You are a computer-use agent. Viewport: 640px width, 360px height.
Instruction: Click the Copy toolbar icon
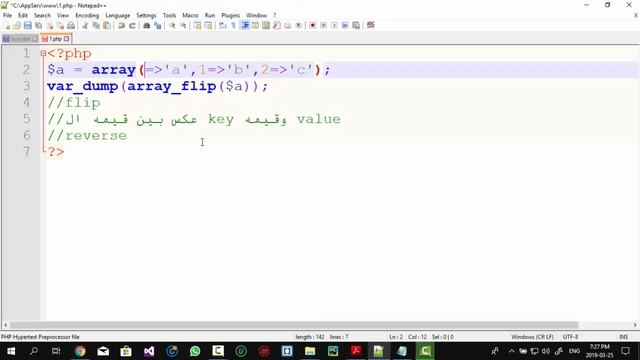coord(96,26)
